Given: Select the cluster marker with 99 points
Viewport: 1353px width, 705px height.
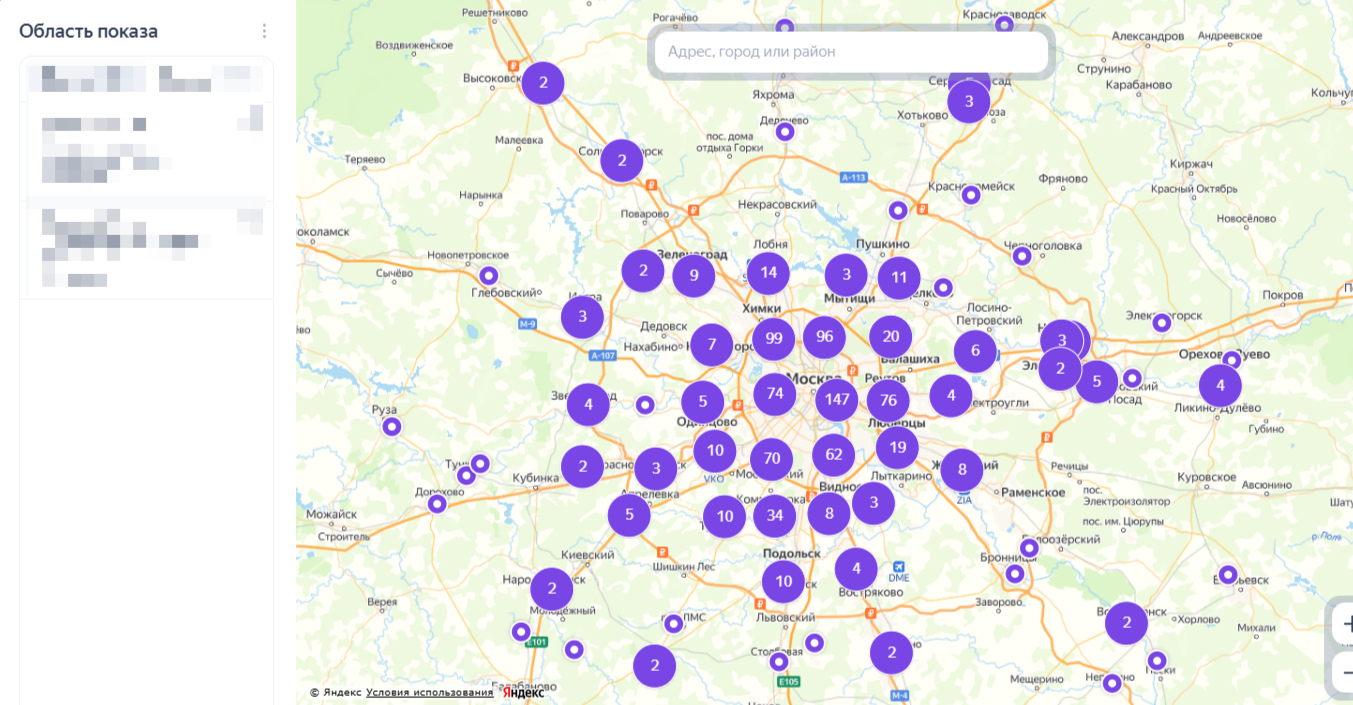Looking at the screenshot, I should [773, 339].
